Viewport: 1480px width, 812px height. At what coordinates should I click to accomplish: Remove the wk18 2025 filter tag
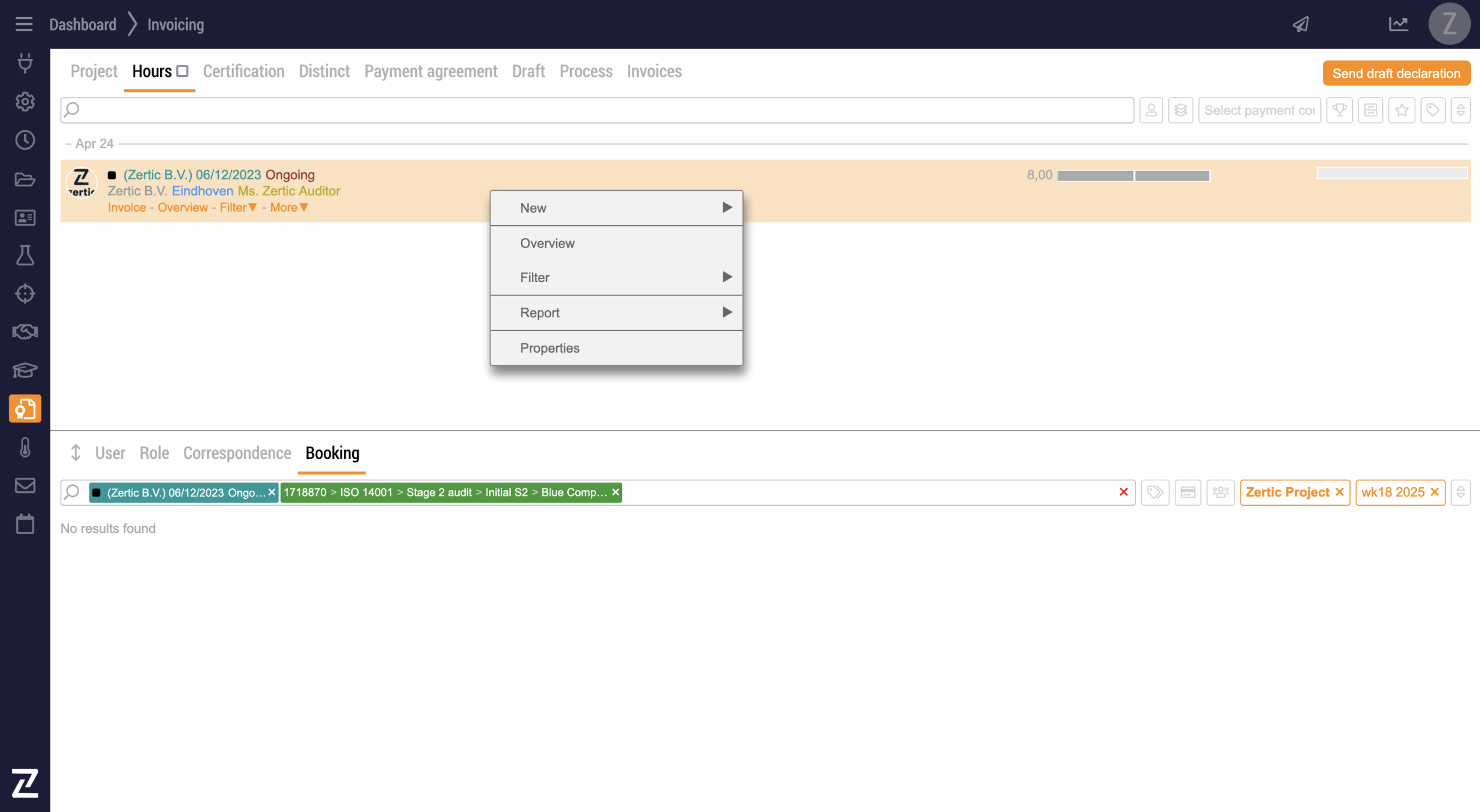click(1435, 492)
